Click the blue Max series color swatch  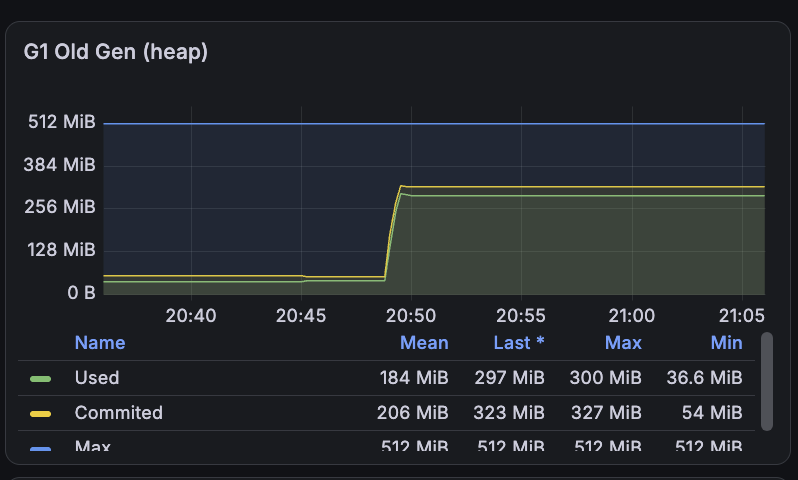click(40, 448)
